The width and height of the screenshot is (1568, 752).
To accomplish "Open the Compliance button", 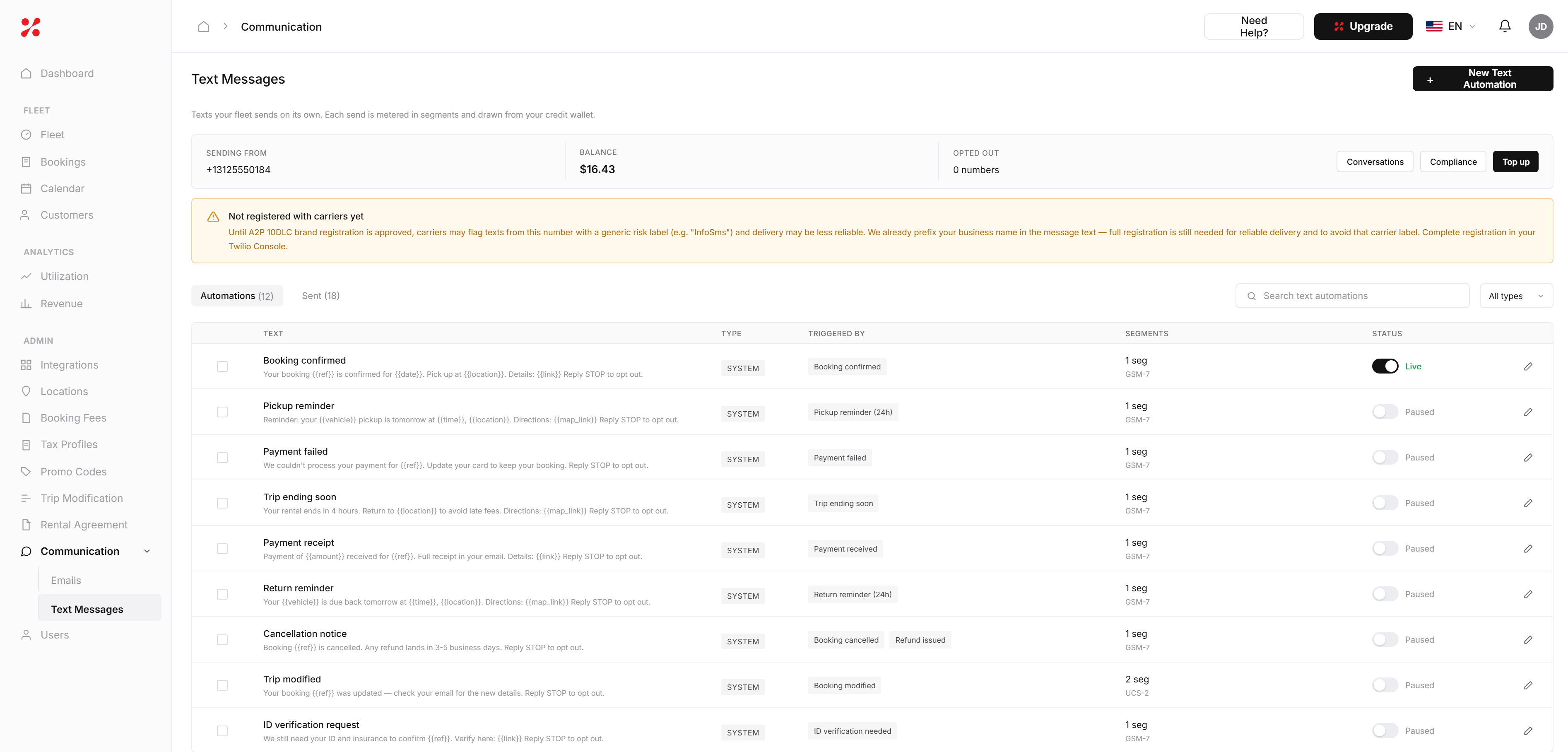I will (1453, 162).
